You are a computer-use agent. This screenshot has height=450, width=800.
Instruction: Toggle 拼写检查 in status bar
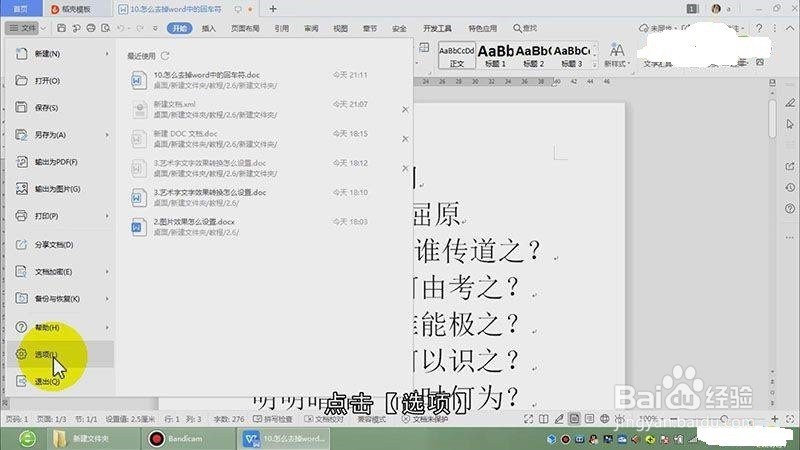[x=272, y=419]
